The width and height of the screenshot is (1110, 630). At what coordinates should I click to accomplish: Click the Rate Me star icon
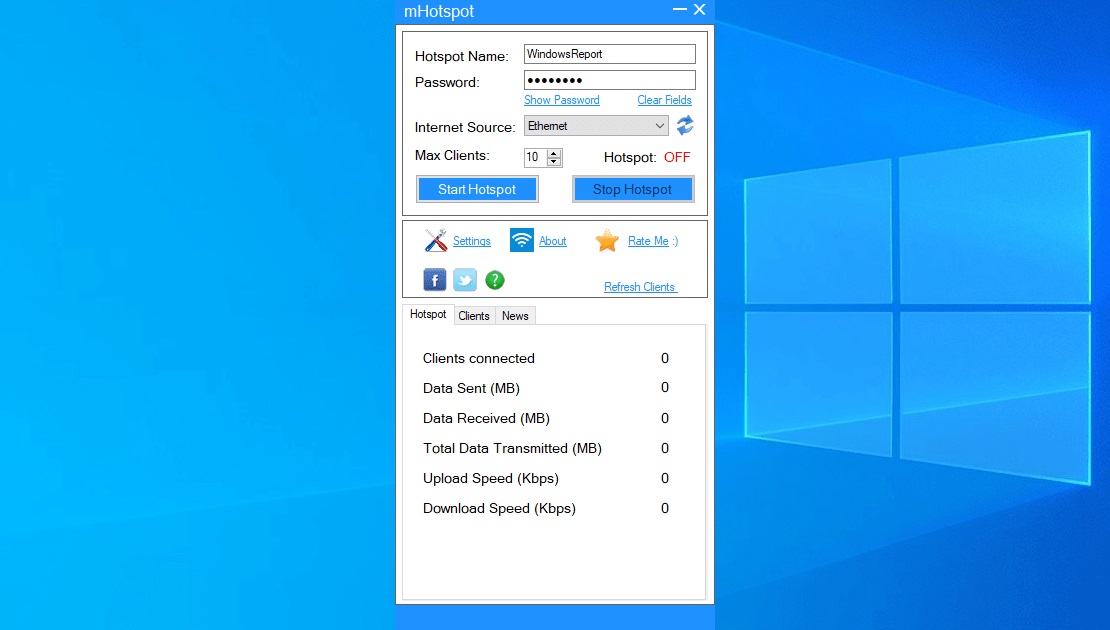607,240
